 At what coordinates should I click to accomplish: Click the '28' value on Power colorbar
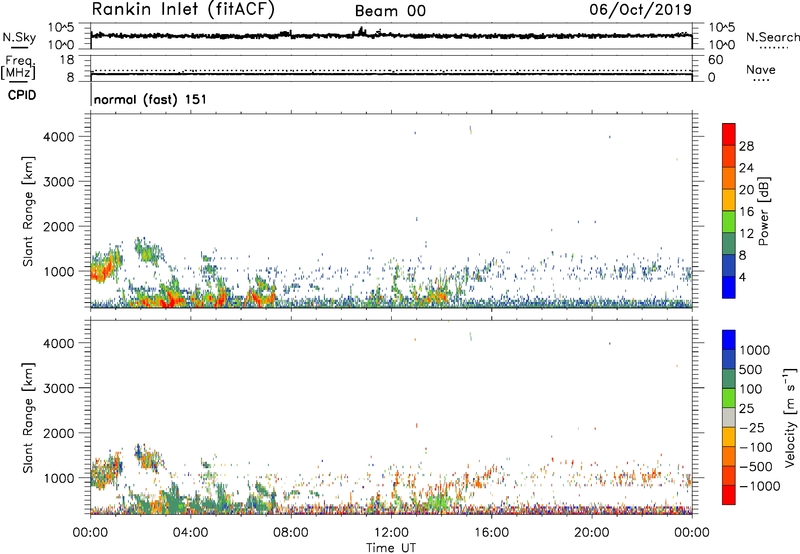point(746,146)
